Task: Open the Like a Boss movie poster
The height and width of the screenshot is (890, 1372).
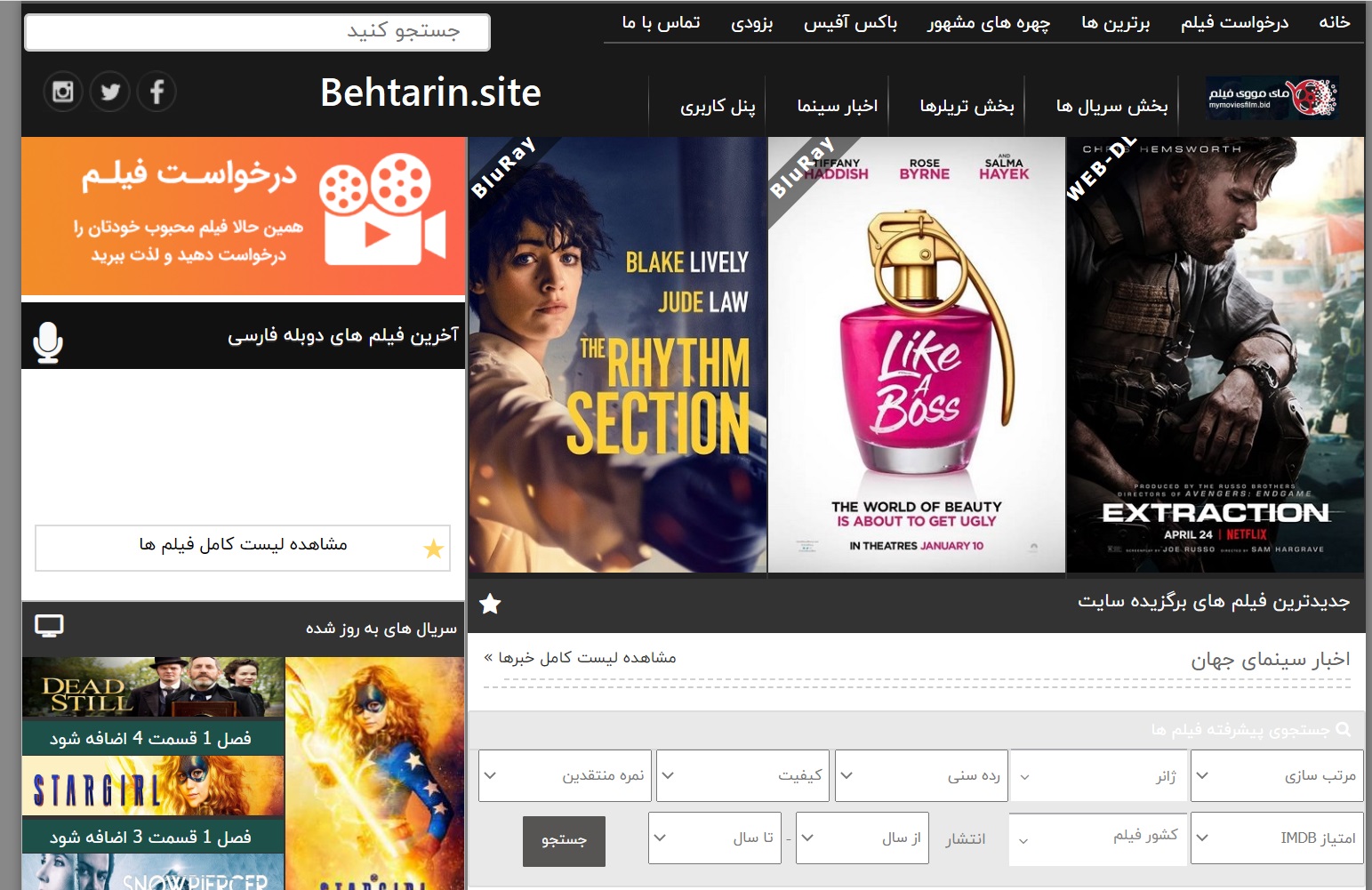Action: [x=917, y=355]
